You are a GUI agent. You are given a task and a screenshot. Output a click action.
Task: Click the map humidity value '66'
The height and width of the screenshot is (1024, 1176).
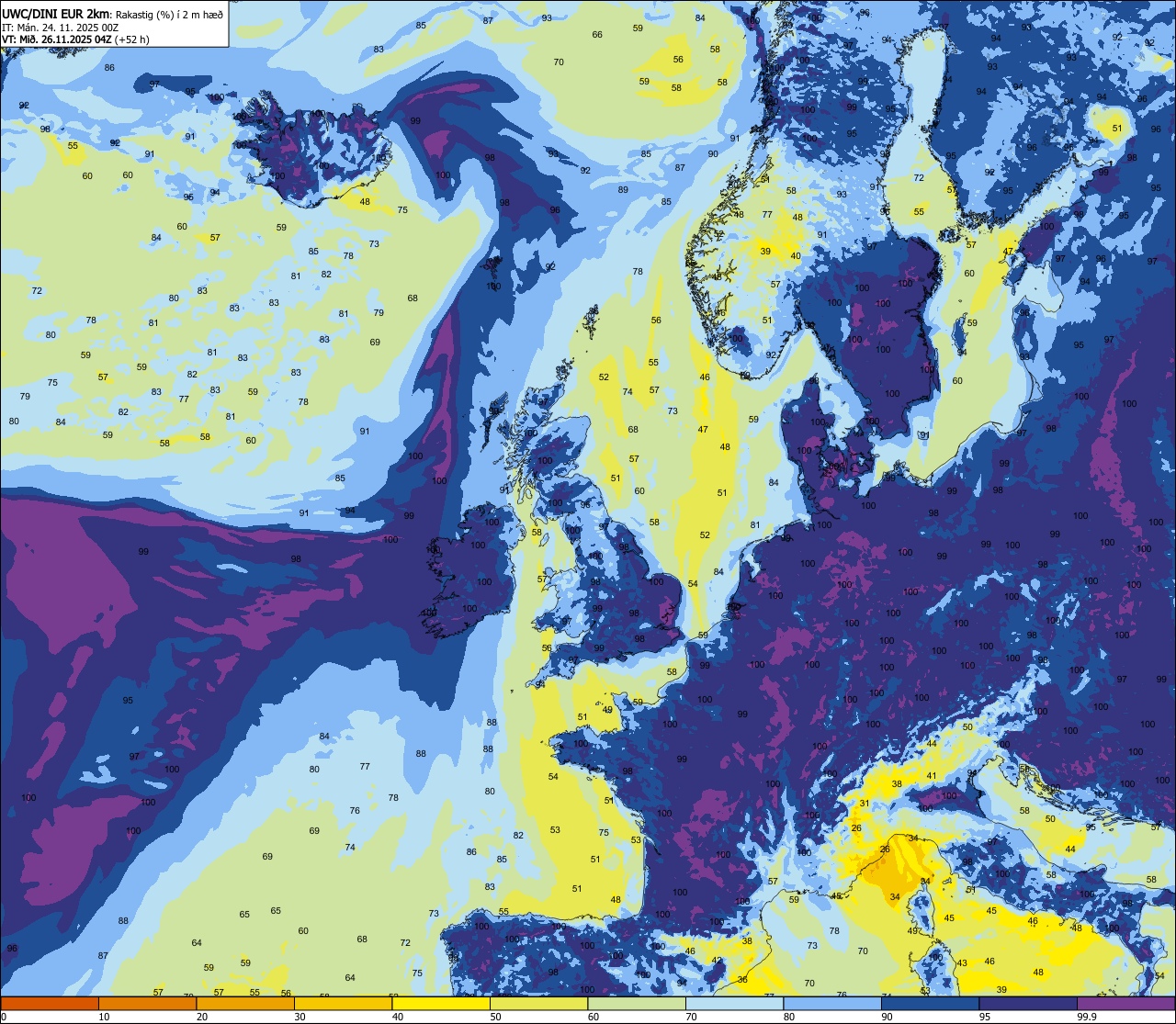pos(597,34)
